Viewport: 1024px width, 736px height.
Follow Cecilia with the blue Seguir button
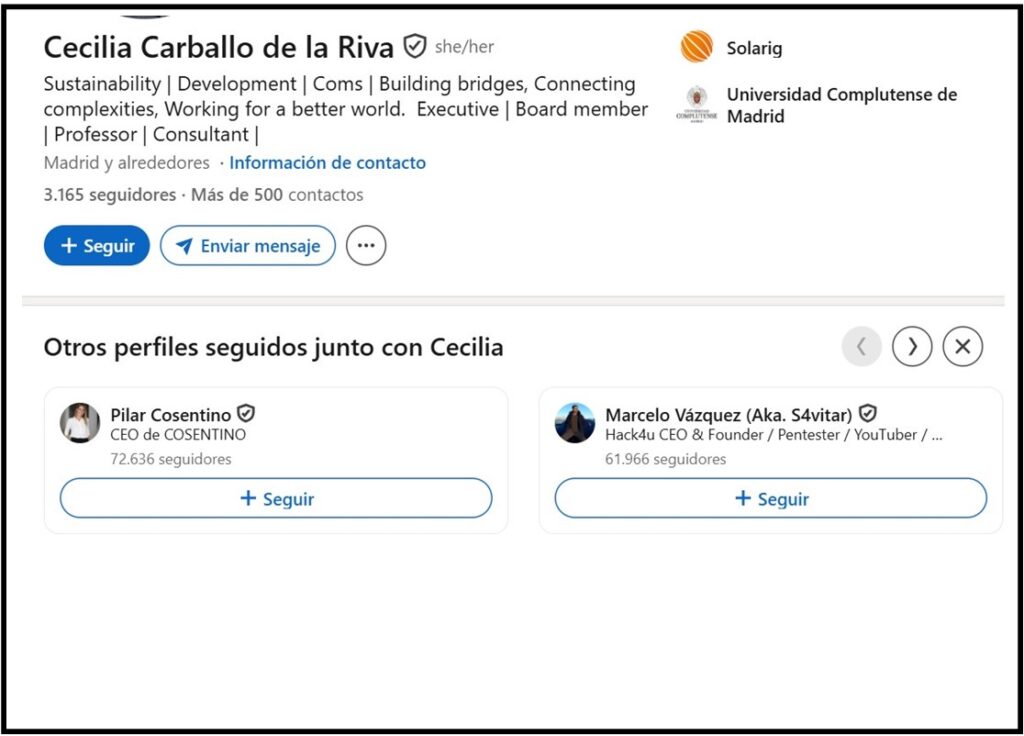click(x=97, y=246)
